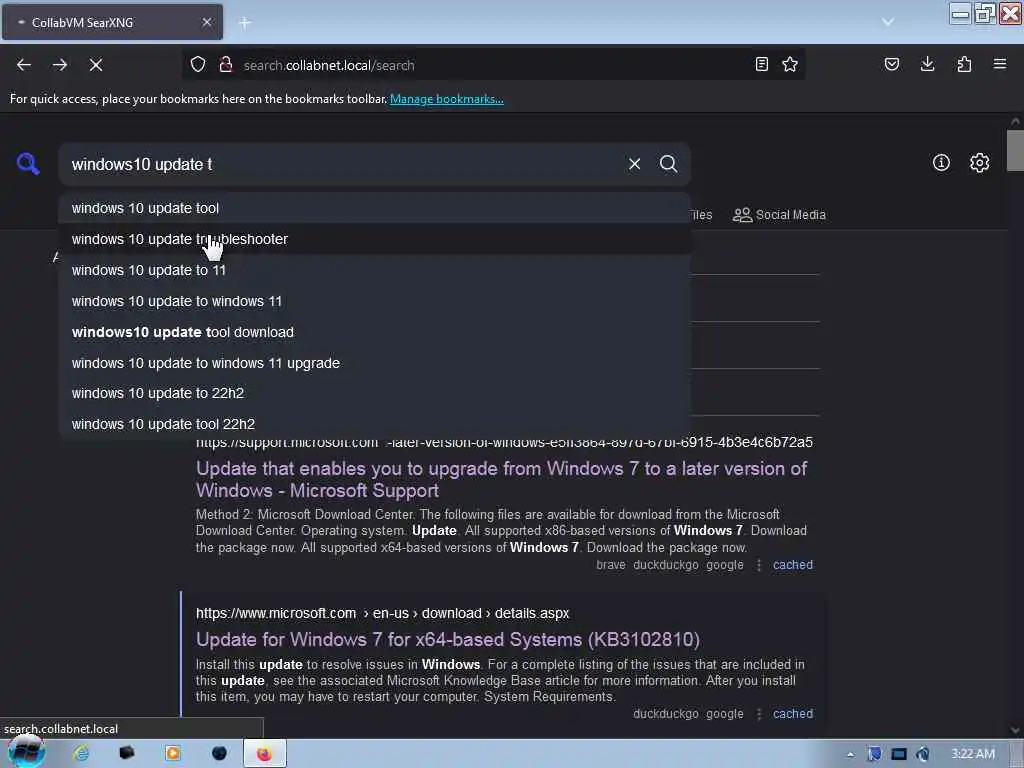Open black cube app in taskbar

coord(127,754)
